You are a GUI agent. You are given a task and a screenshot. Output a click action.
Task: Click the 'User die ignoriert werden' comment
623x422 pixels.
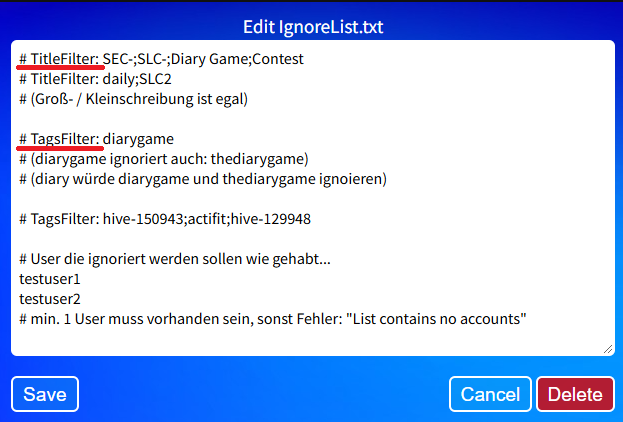[175, 259]
